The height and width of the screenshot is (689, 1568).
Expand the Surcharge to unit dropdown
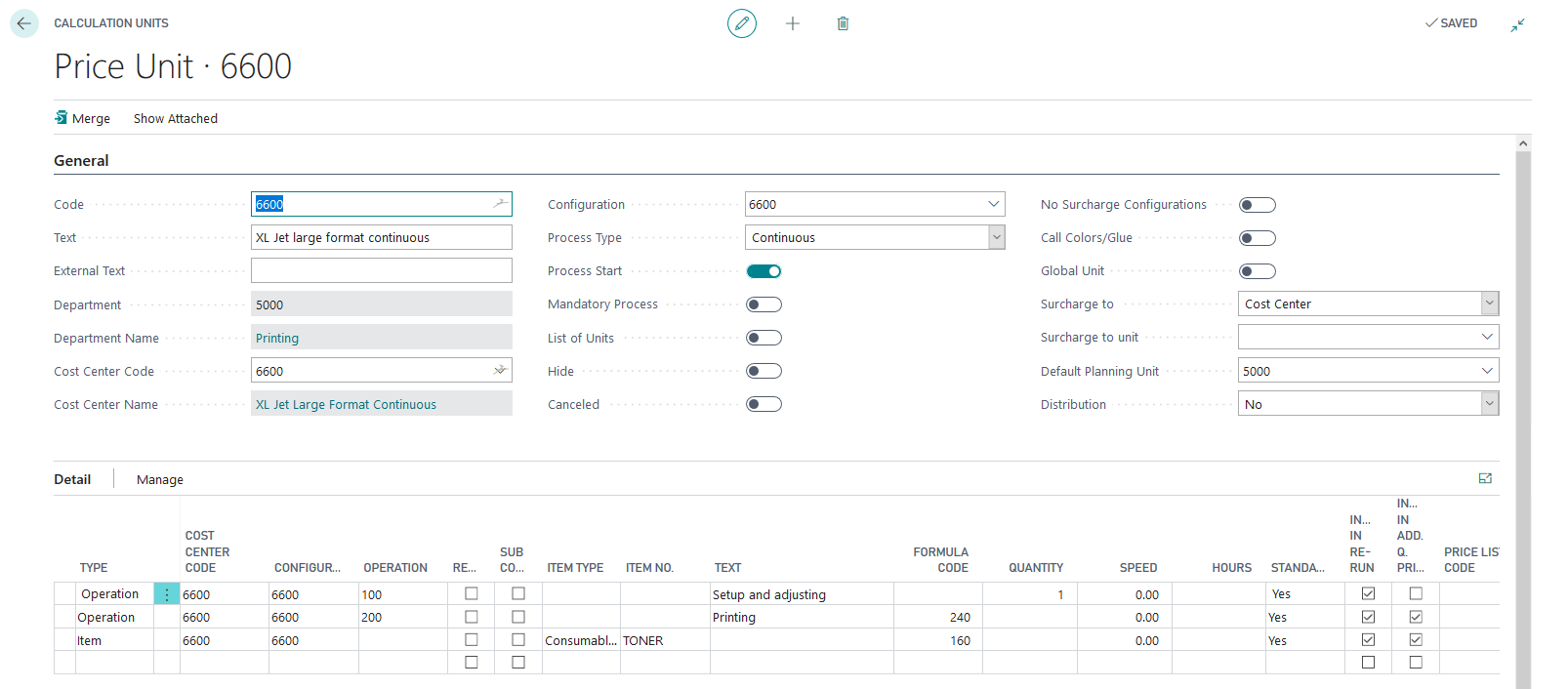tap(1487, 337)
